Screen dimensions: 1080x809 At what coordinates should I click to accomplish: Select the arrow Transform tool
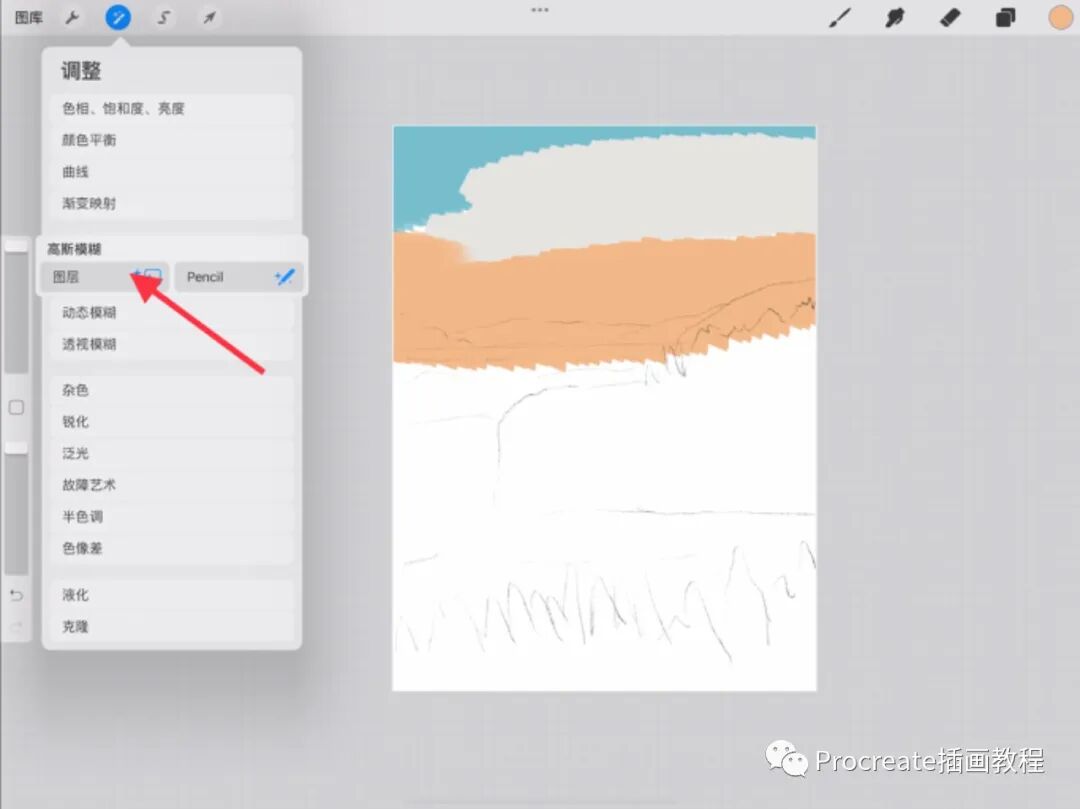point(209,17)
